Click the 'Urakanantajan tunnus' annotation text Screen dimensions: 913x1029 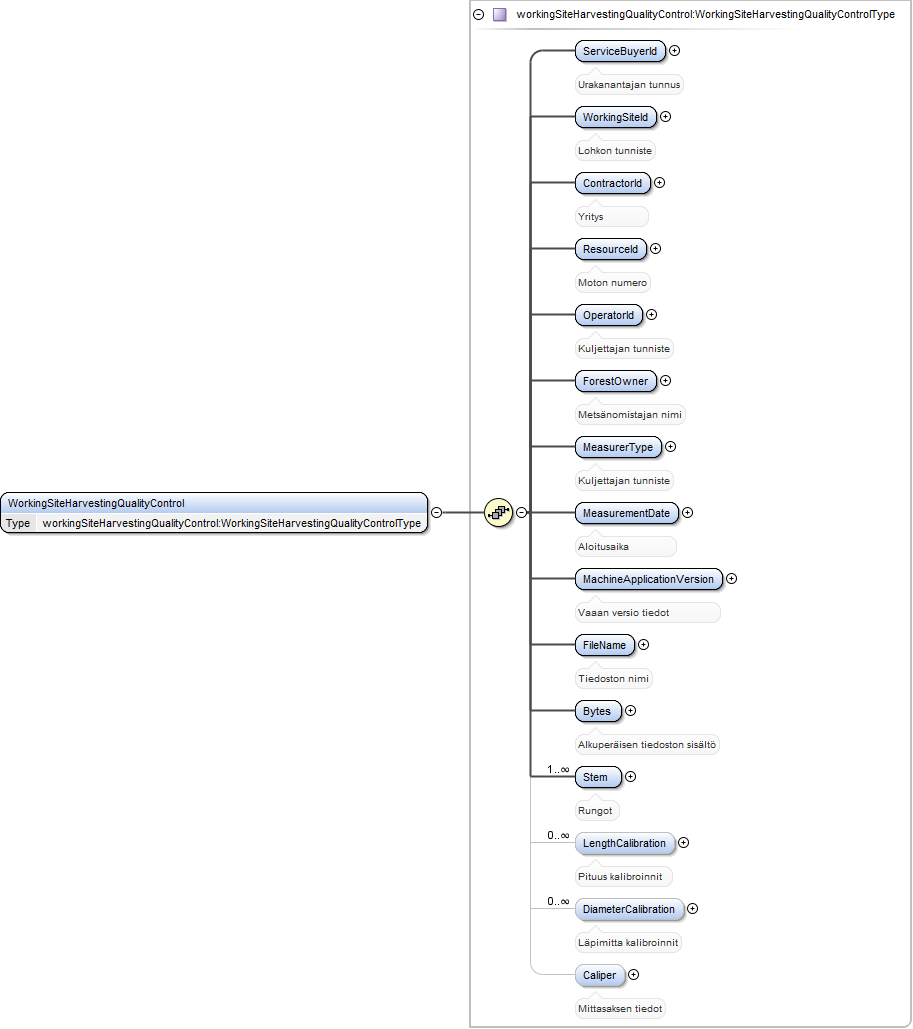coord(629,85)
